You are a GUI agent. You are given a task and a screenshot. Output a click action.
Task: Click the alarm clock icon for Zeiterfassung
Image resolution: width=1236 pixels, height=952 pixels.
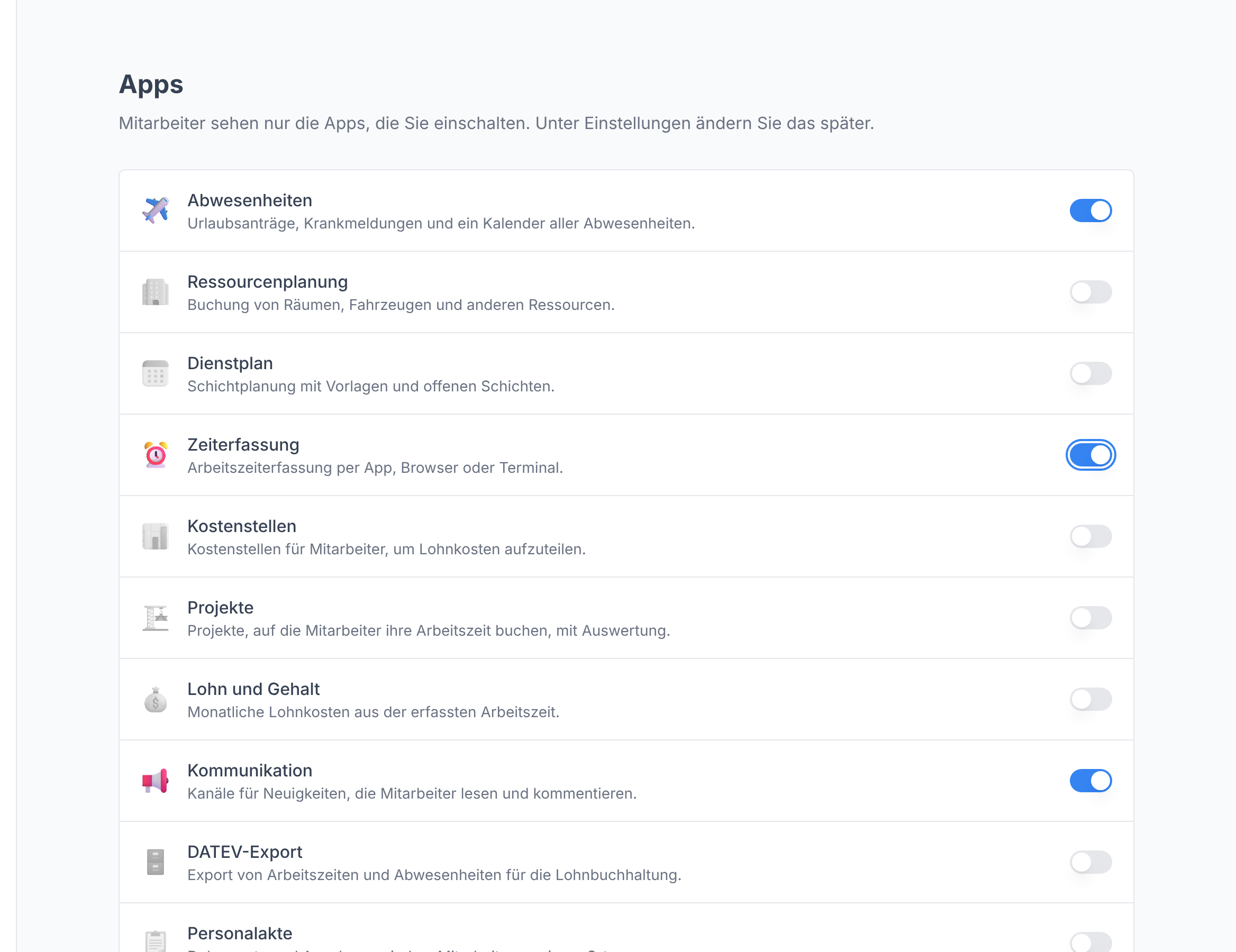(x=155, y=455)
